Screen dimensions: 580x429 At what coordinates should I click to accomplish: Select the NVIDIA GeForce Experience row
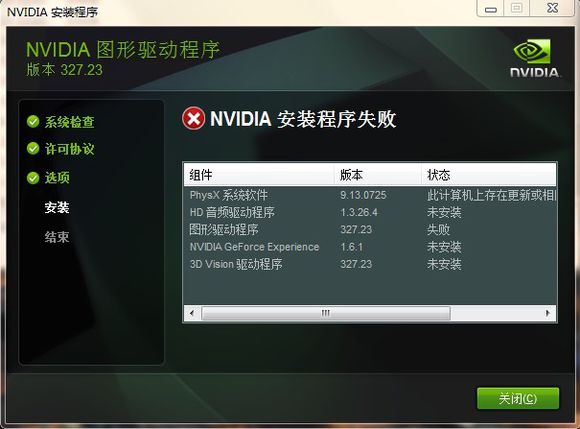(370, 247)
